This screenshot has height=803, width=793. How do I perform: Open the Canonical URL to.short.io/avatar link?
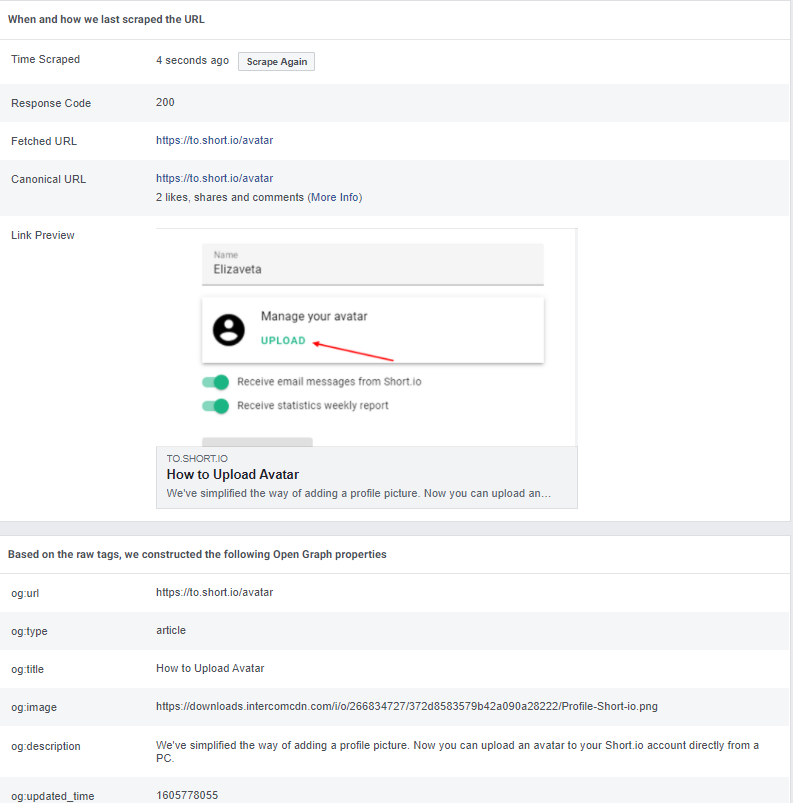click(214, 178)
